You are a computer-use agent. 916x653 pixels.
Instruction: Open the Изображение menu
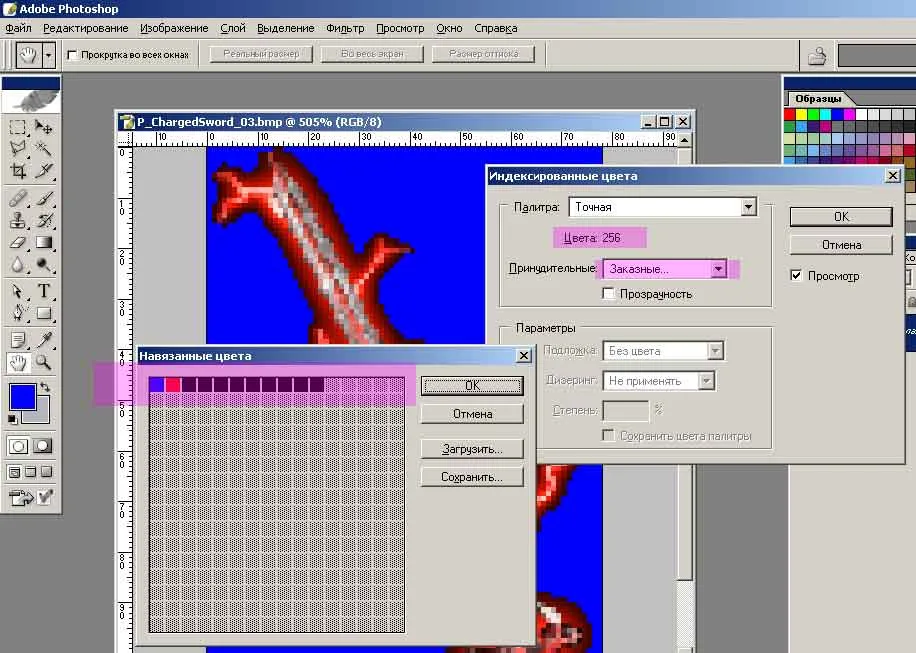(174, 28)
